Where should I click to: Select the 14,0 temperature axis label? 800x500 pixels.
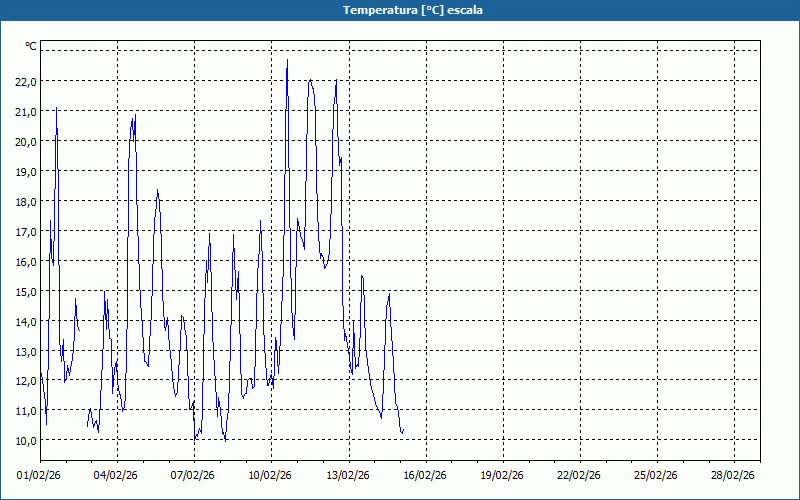point(26,321)
